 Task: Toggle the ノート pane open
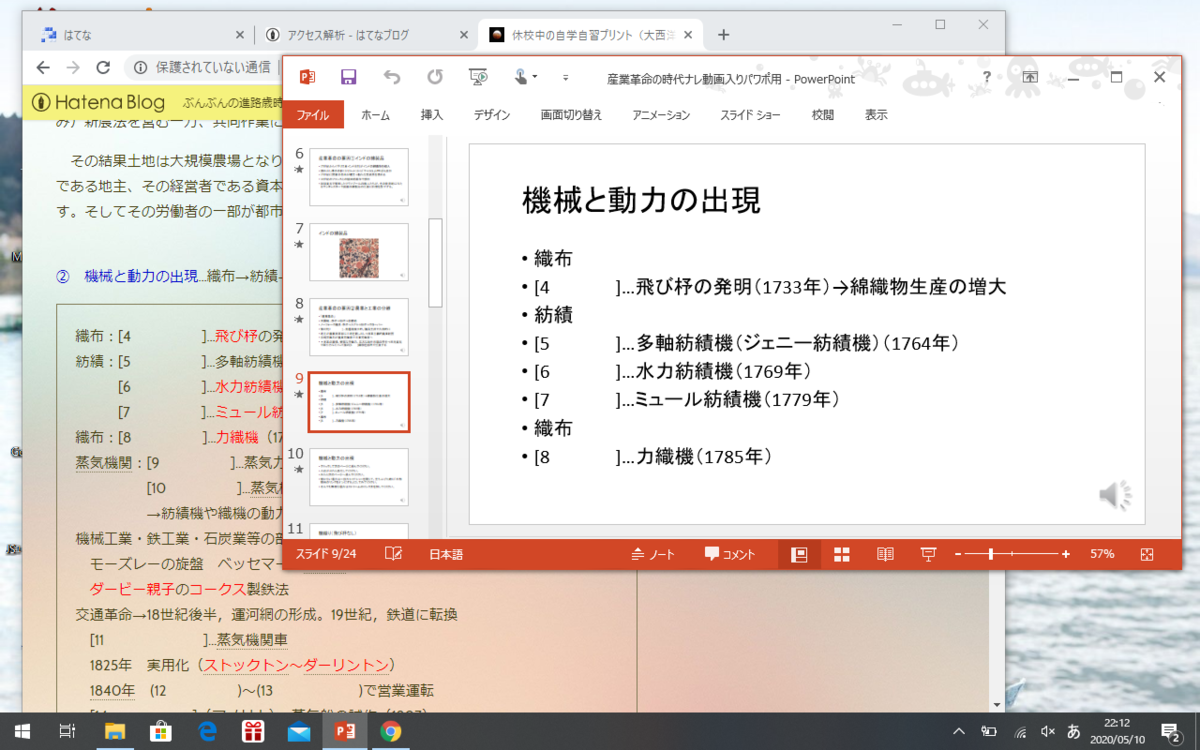pyautogui.click(x=655, y=553)
